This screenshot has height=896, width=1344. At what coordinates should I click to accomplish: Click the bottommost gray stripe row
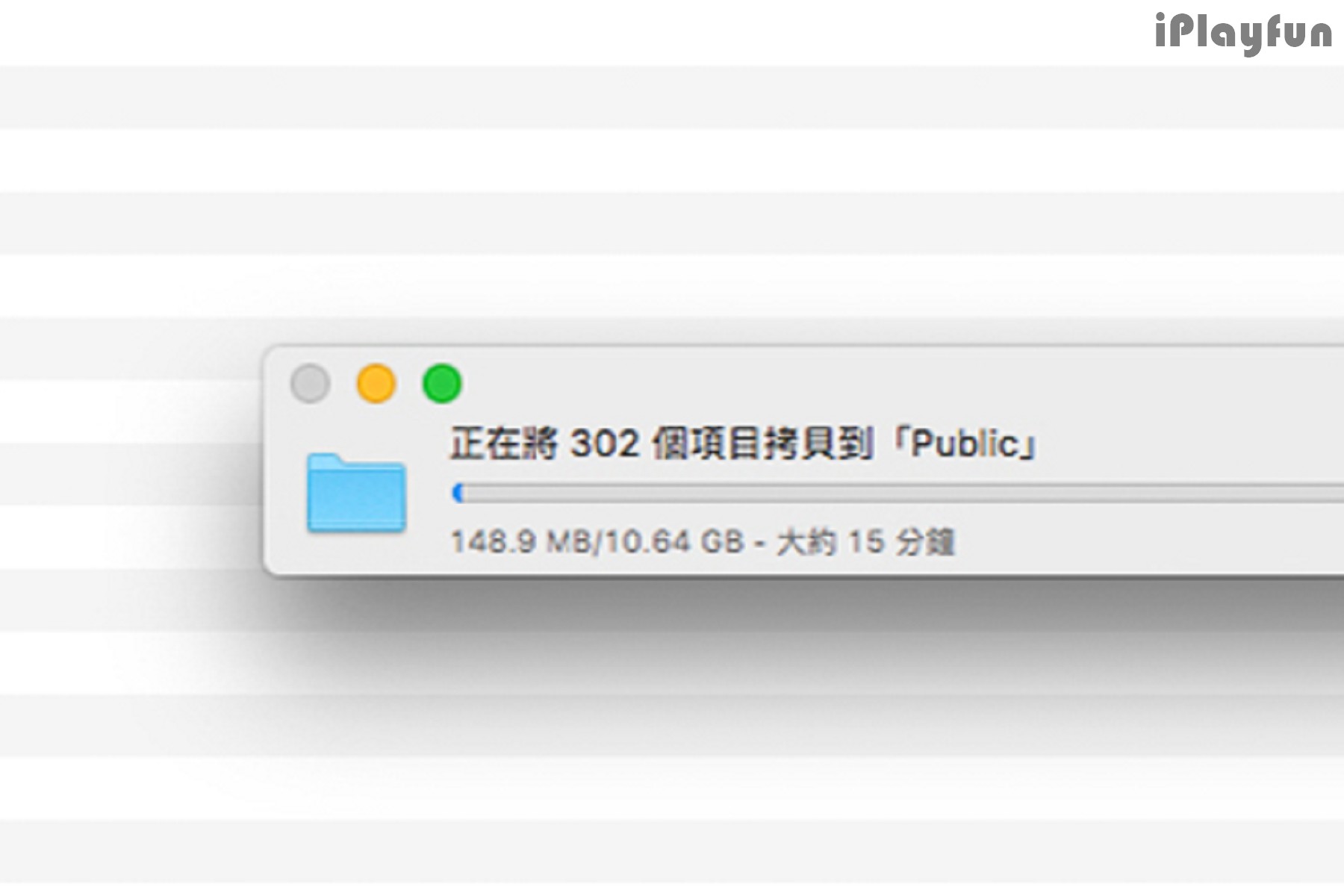pyautogui.click(x=672, y=851)
